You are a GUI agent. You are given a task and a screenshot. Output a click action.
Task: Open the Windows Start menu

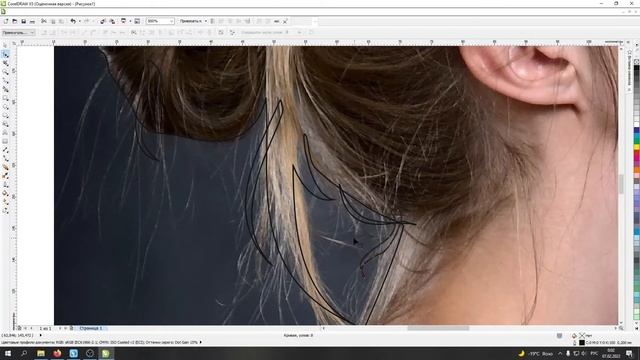[x=8, y=353]
